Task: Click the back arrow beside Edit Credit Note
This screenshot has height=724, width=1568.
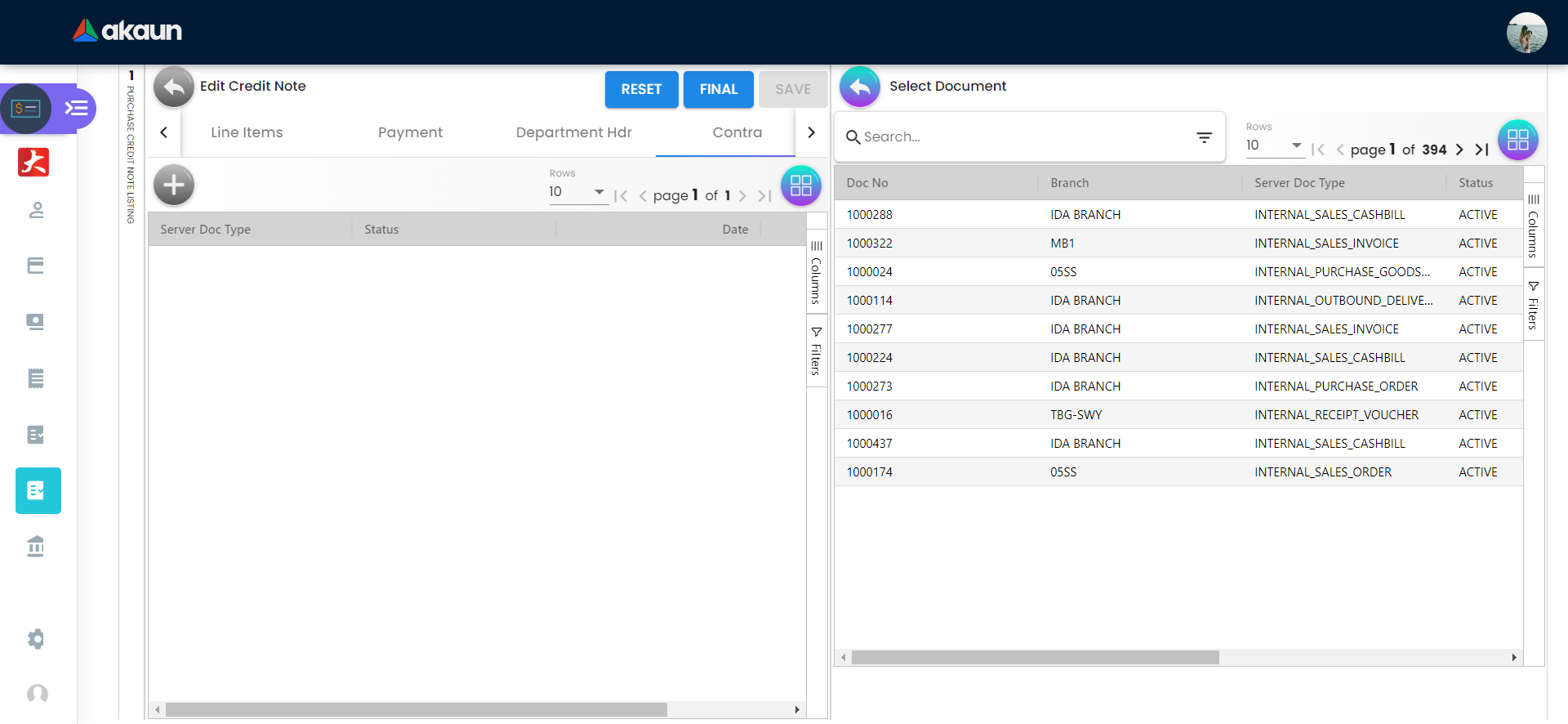Action: click(174, 87)
